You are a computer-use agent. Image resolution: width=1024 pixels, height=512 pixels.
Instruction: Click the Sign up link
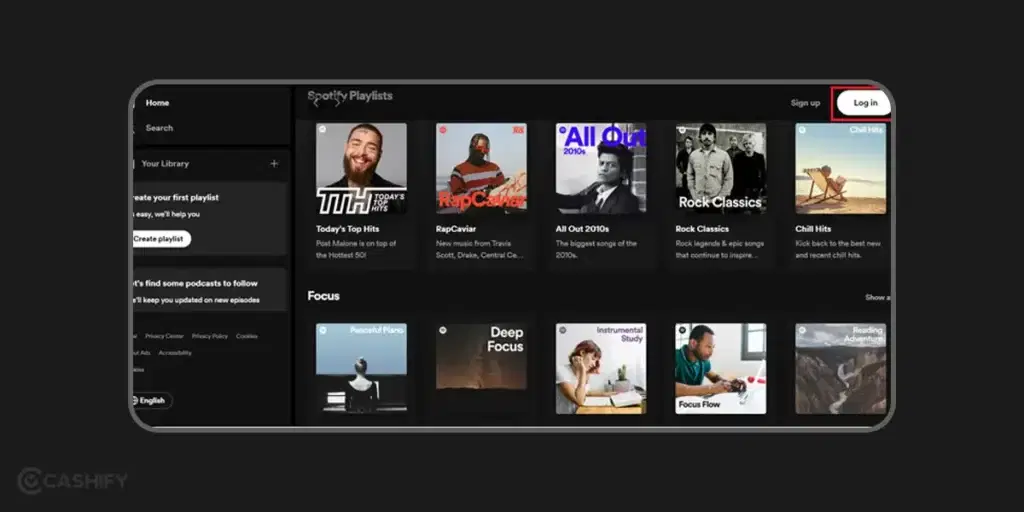click(805, 103)
